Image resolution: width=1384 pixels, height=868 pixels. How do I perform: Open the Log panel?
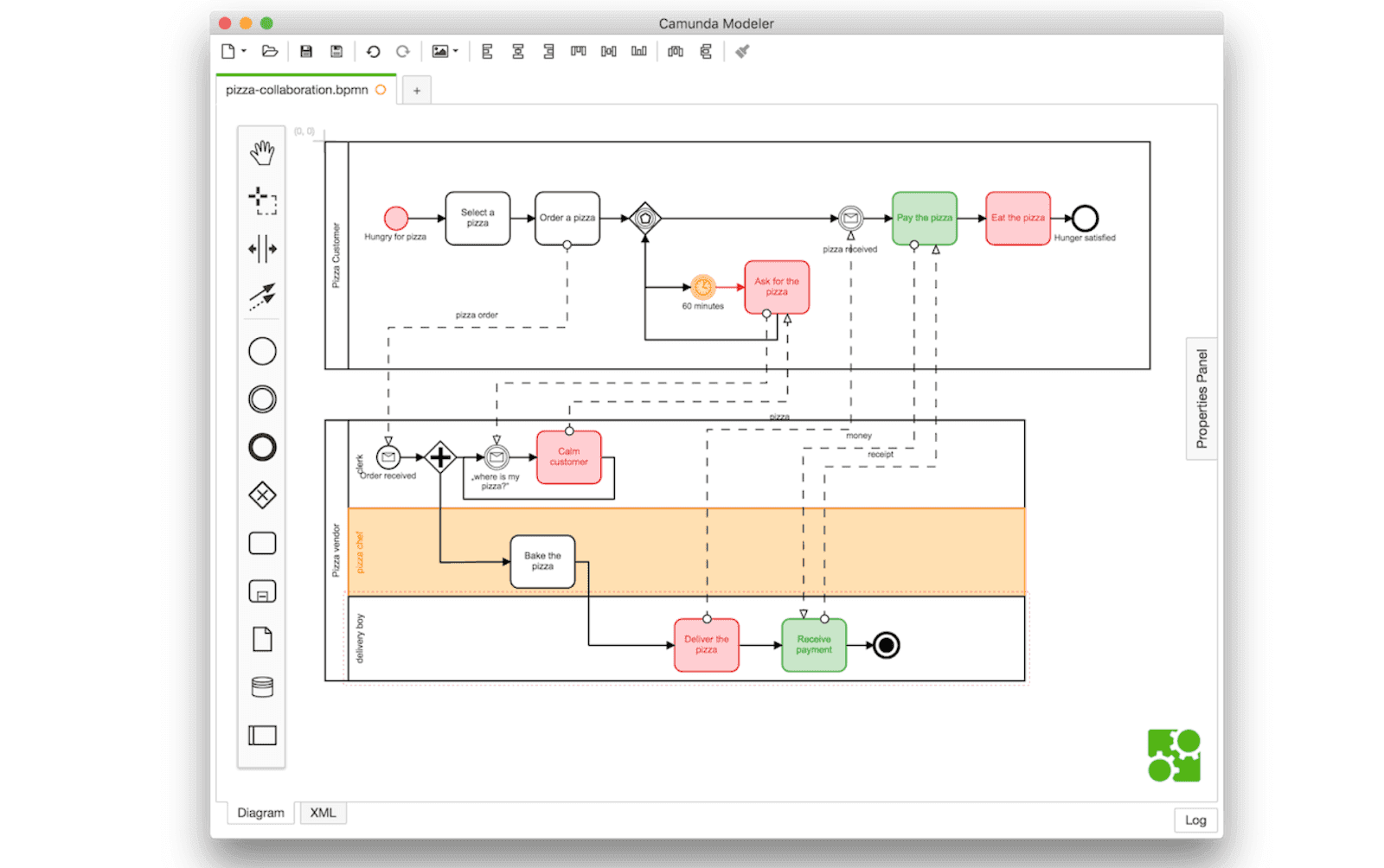[1195, 820]
